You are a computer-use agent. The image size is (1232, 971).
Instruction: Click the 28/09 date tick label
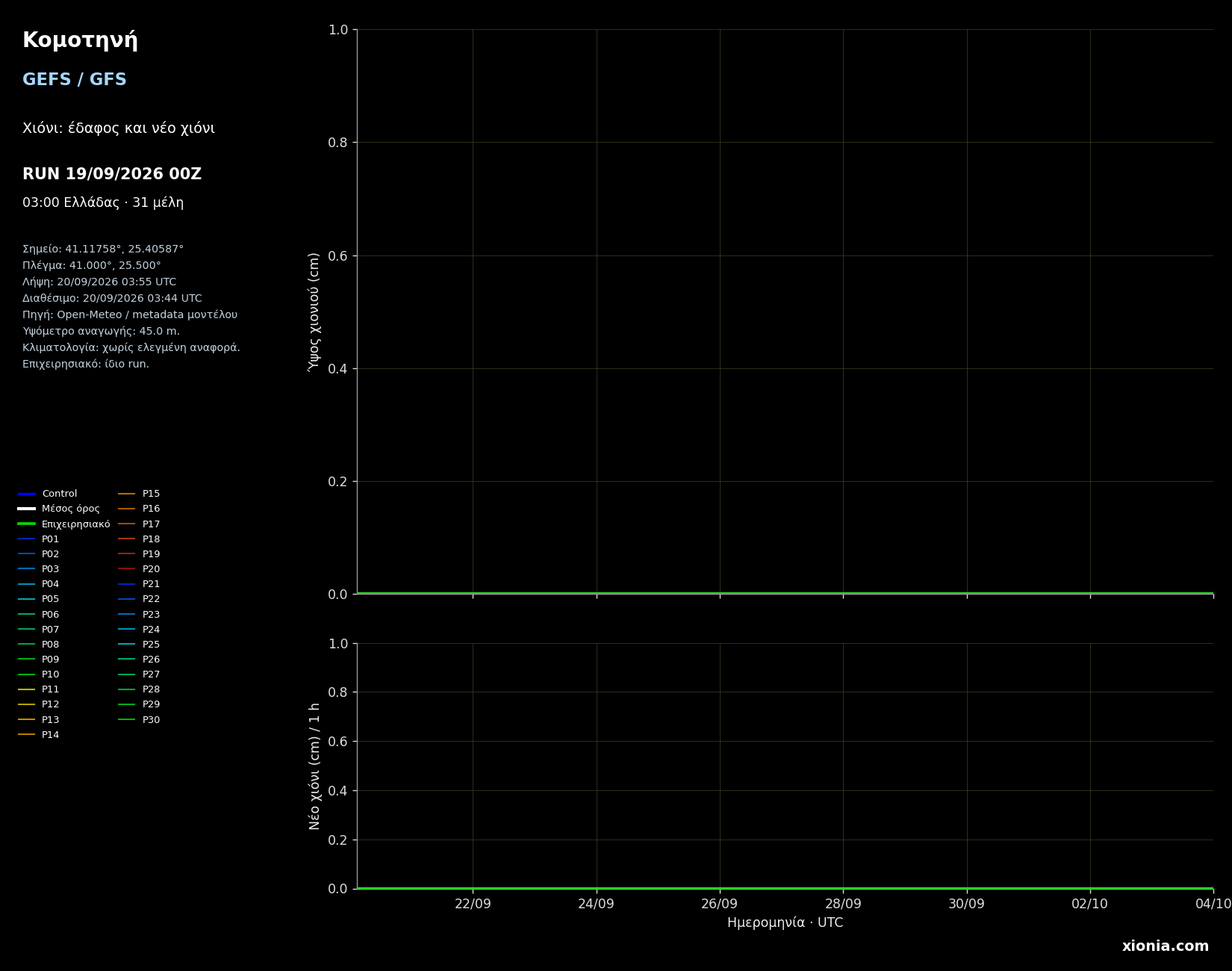(843, 904)
